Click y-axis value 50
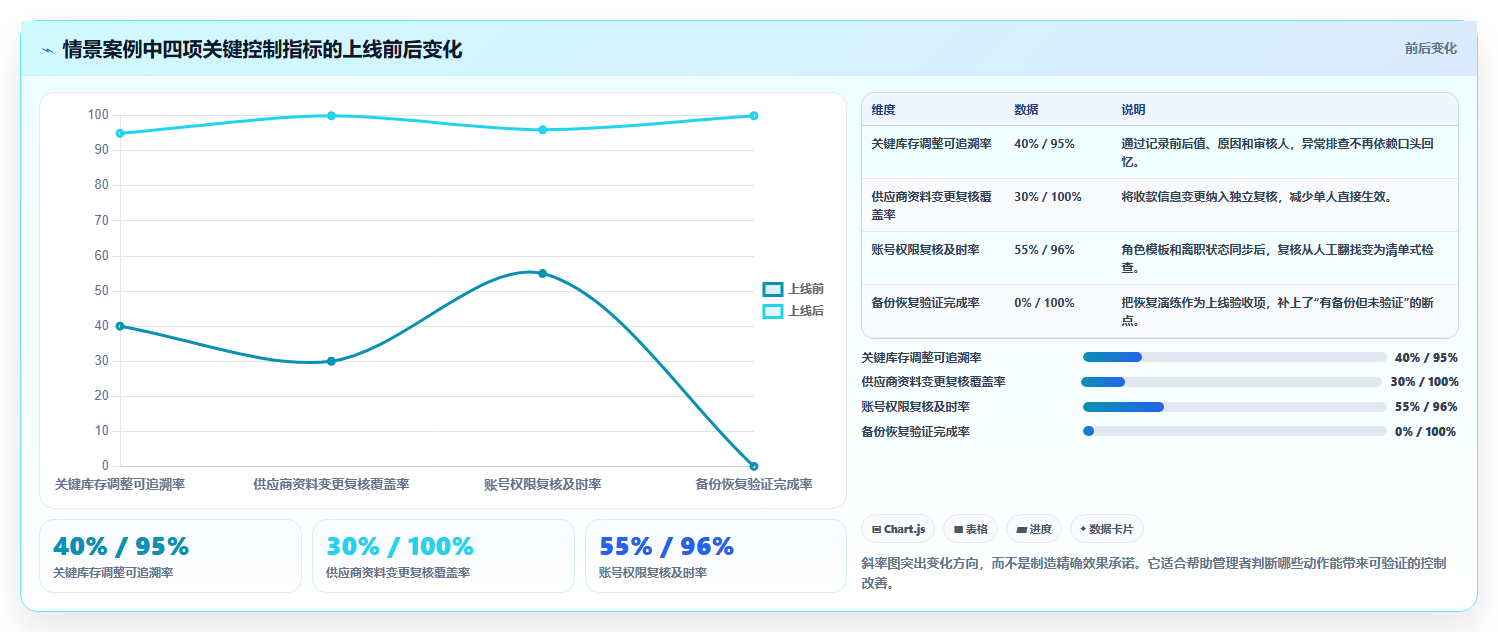The height and width of the screenshot is (632, 1498). (x=101, y=291)
